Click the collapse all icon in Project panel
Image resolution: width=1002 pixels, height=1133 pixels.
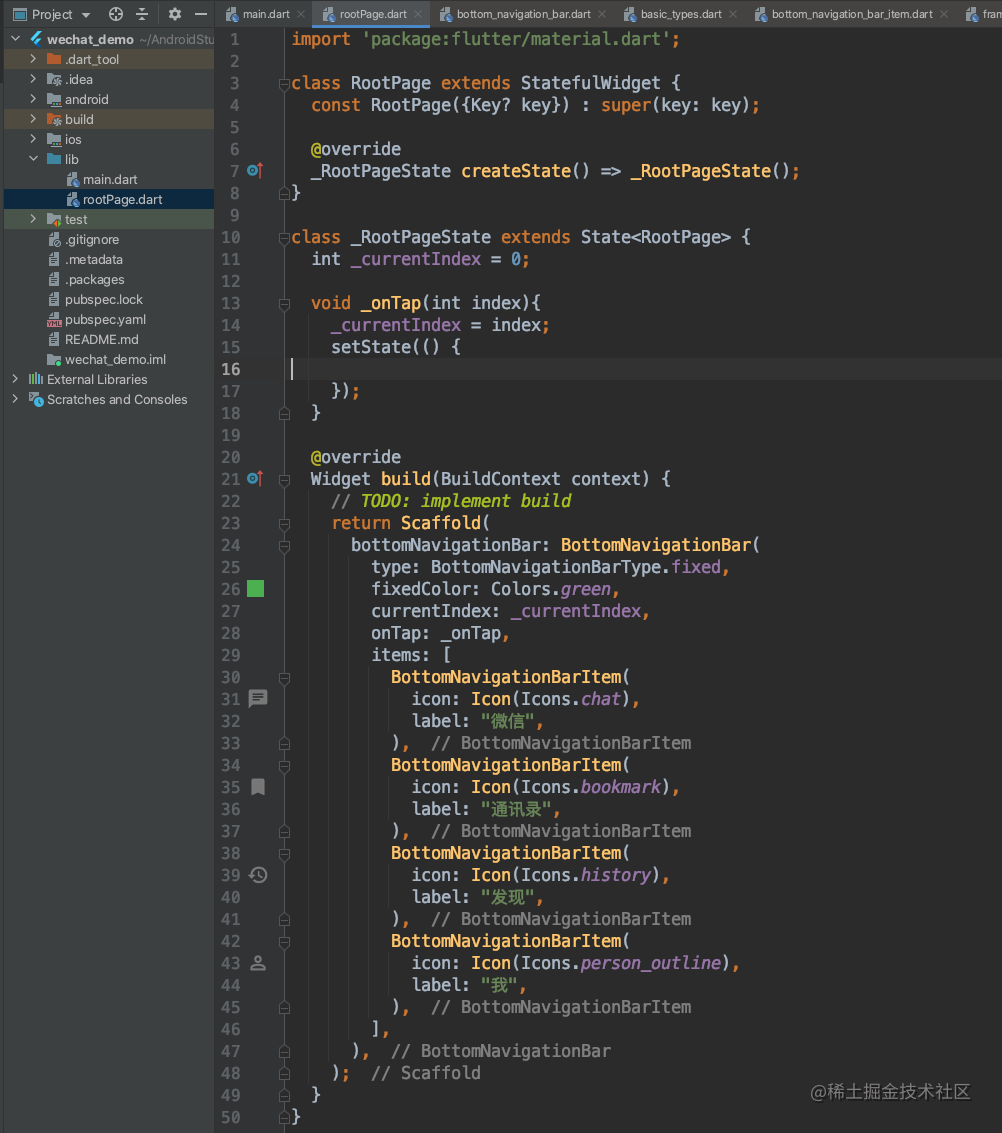(142, 14)
